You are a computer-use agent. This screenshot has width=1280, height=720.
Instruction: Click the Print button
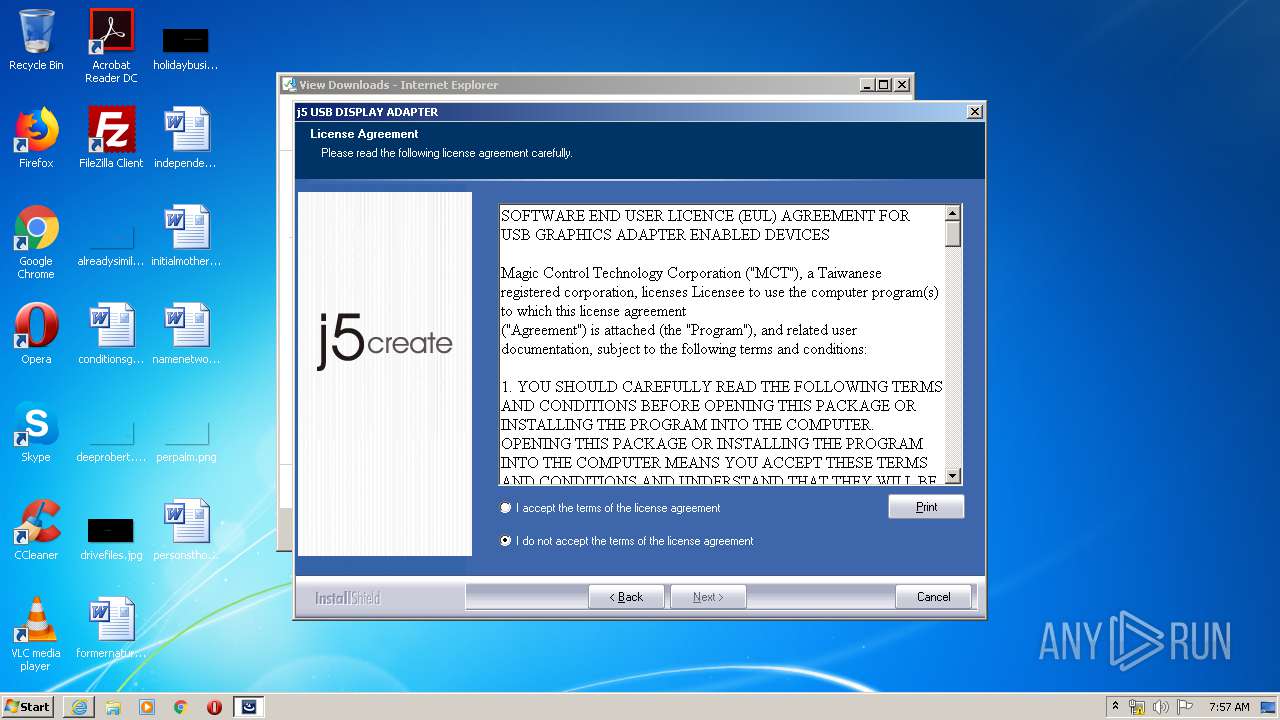(926, 507)
